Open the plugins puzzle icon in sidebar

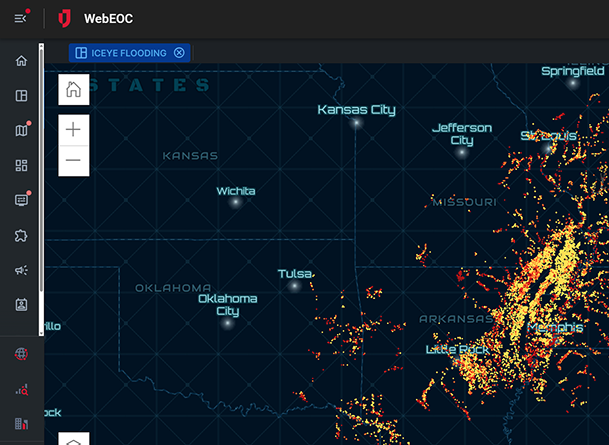pyautogui.click(x=21, y=235)
